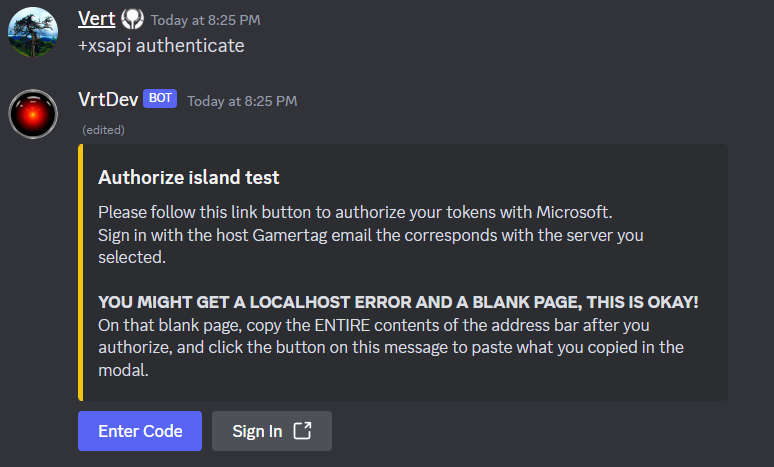Click the "(edited)" label
This screenshot has width=774, height=467.
(x=103, y=129)
